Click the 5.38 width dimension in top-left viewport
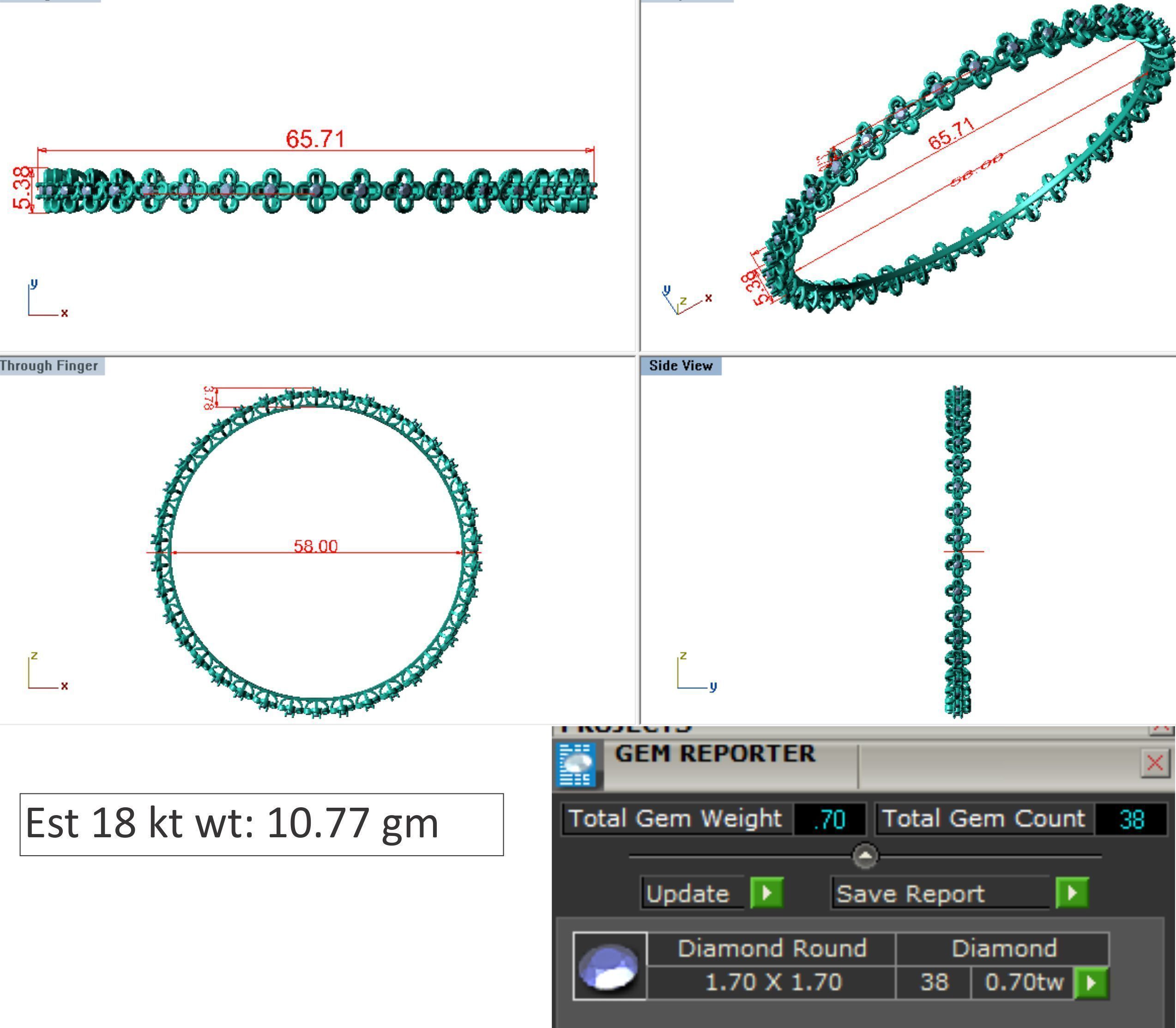 coord(21,188)
